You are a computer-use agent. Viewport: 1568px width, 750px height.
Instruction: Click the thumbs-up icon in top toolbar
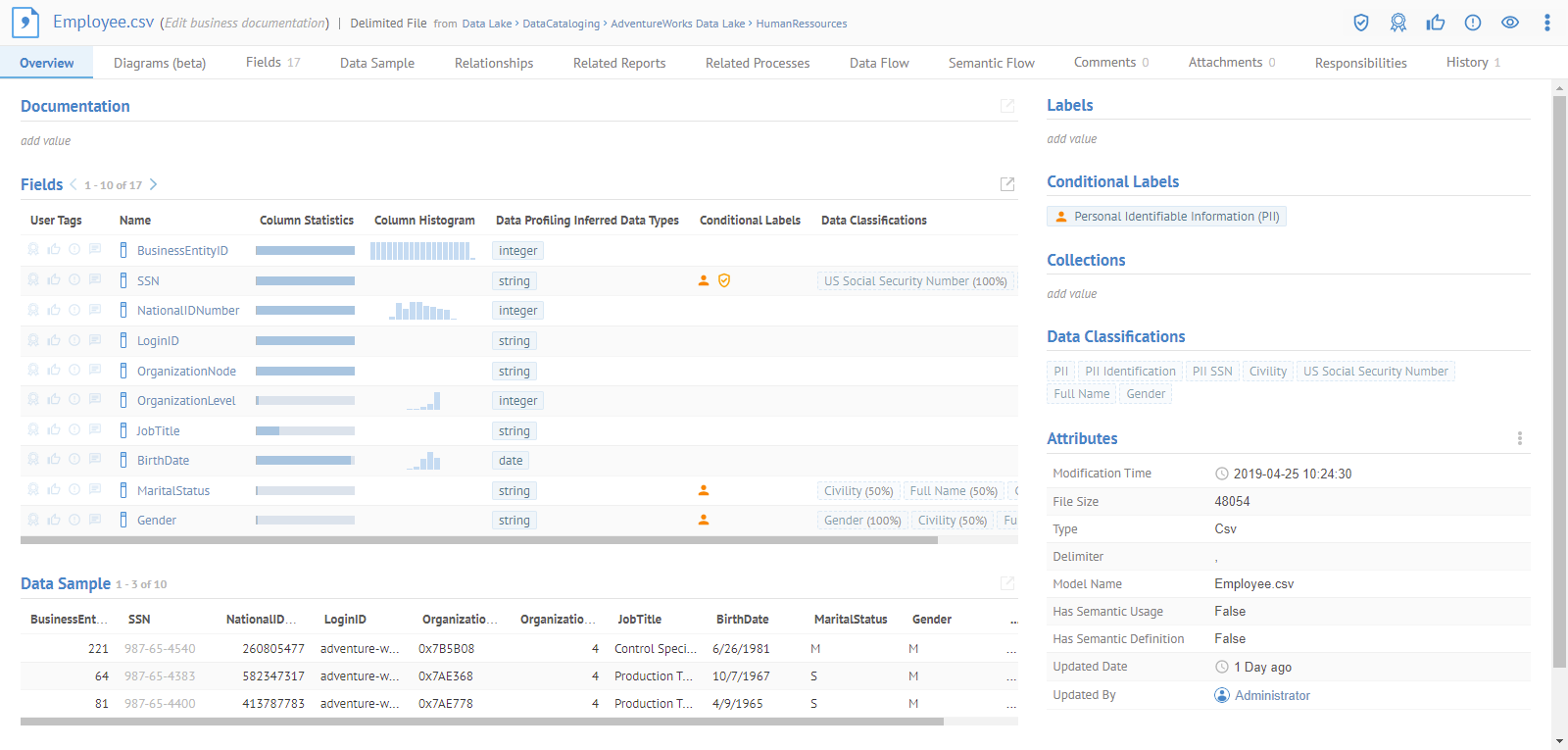[1435, 23]
